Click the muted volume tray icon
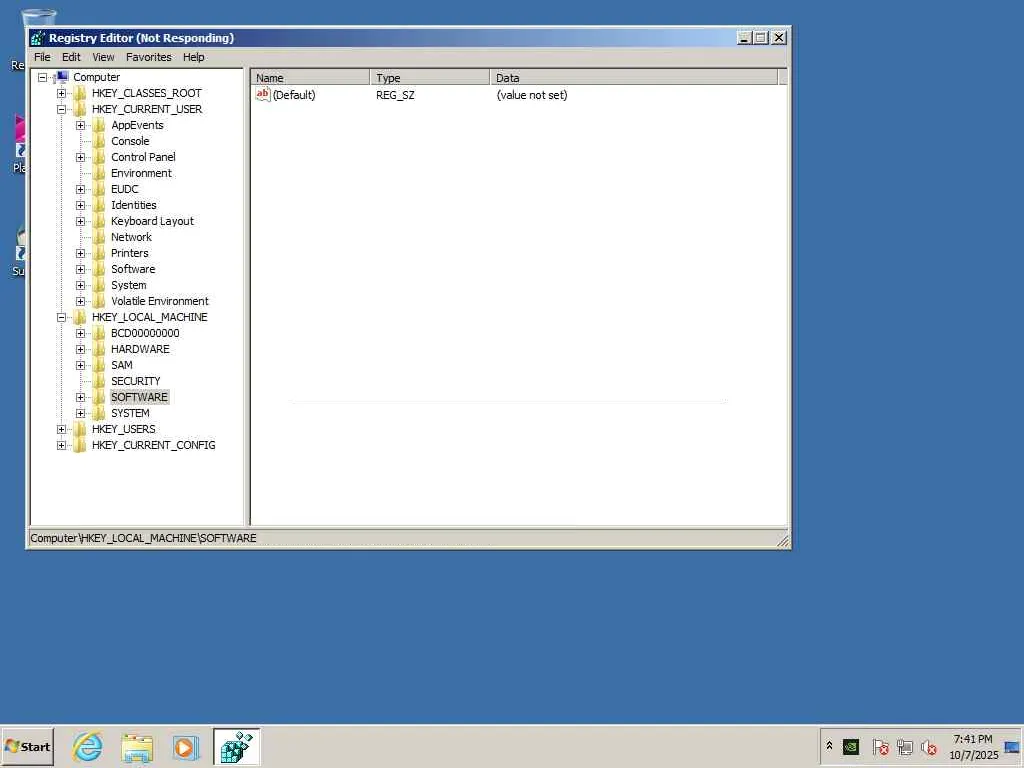This screenshot has width=1024, height=768. coord(929,746)
